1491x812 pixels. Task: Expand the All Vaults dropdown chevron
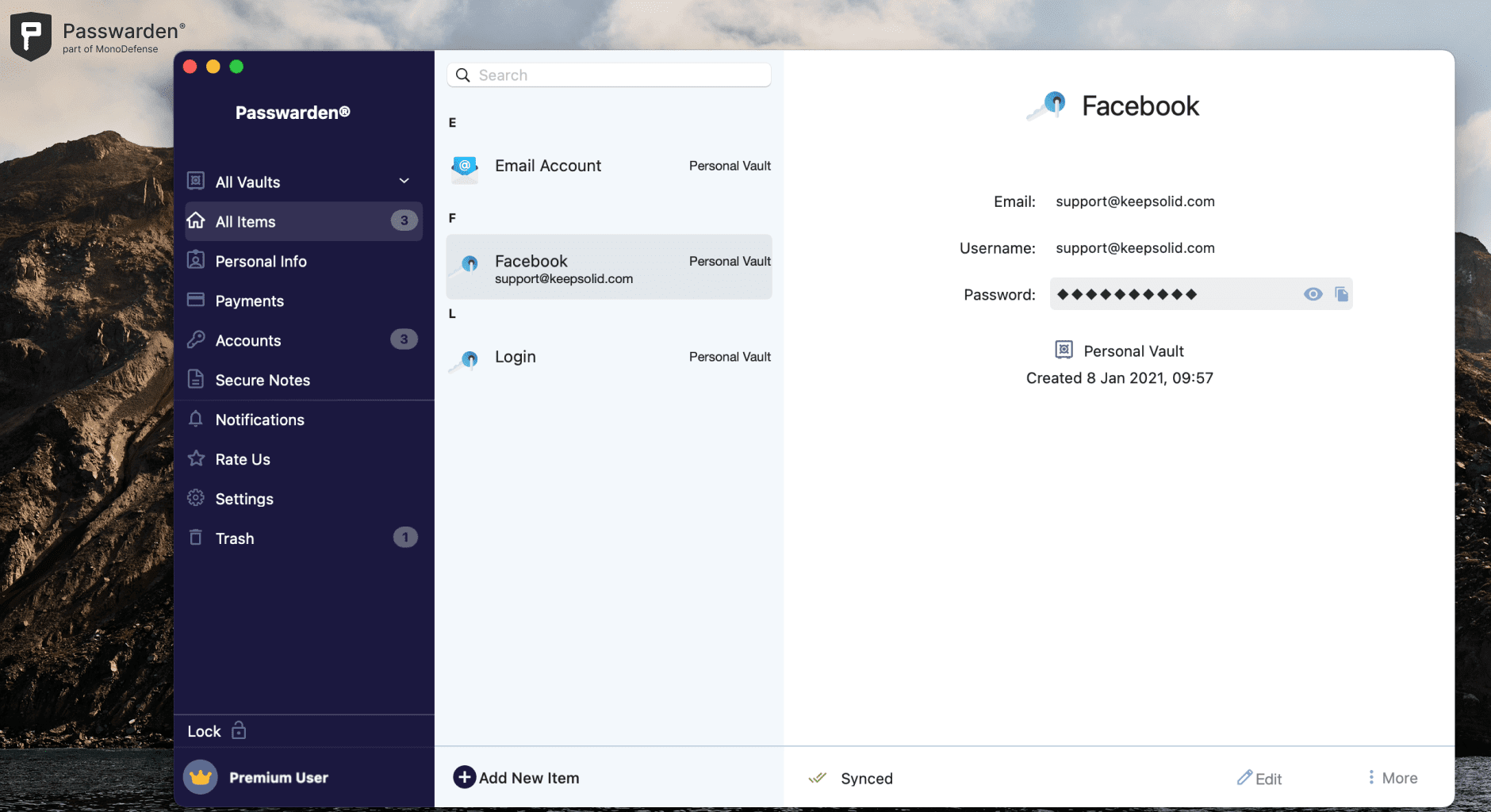404,181
